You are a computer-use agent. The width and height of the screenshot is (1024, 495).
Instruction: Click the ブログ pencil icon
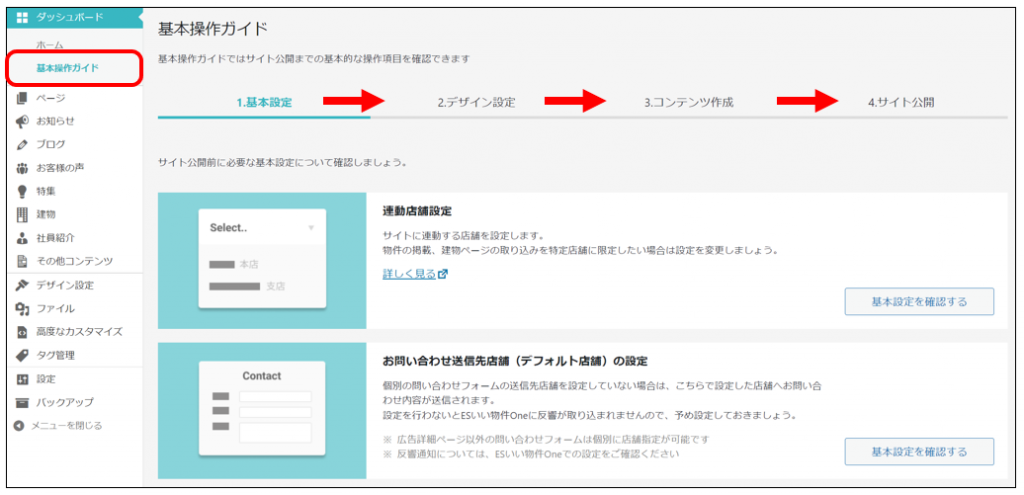(x=22, y=144)
